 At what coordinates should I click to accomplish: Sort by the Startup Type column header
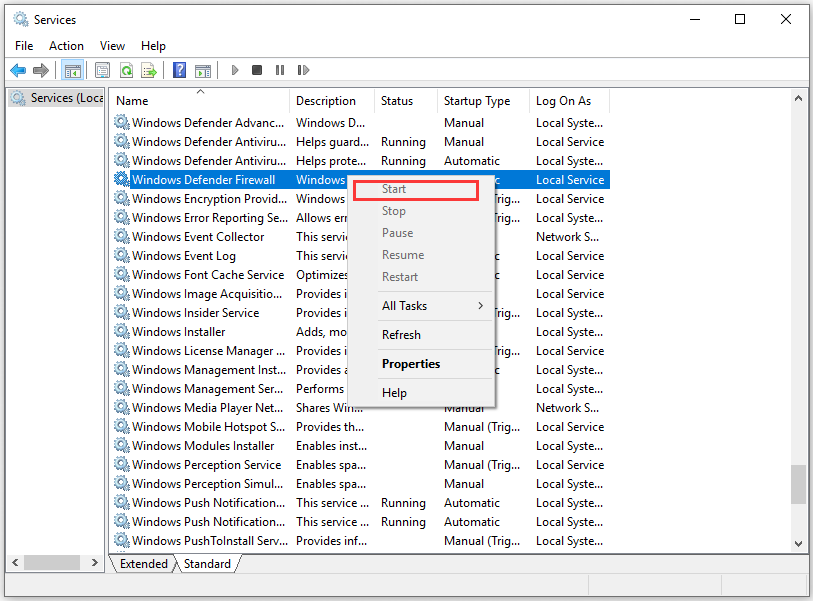coord(483,101)
